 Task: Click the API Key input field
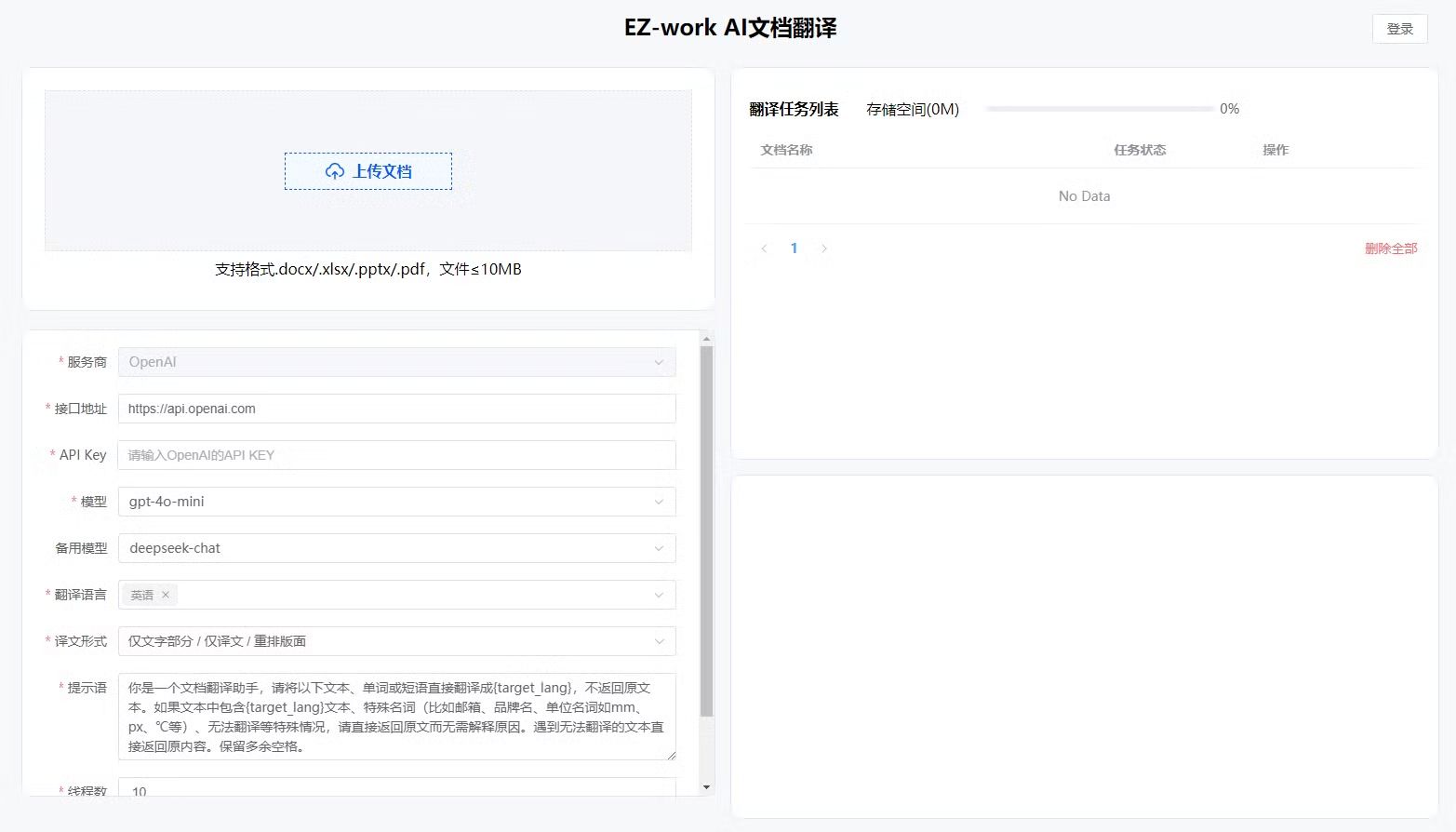[x=395, y=455]
